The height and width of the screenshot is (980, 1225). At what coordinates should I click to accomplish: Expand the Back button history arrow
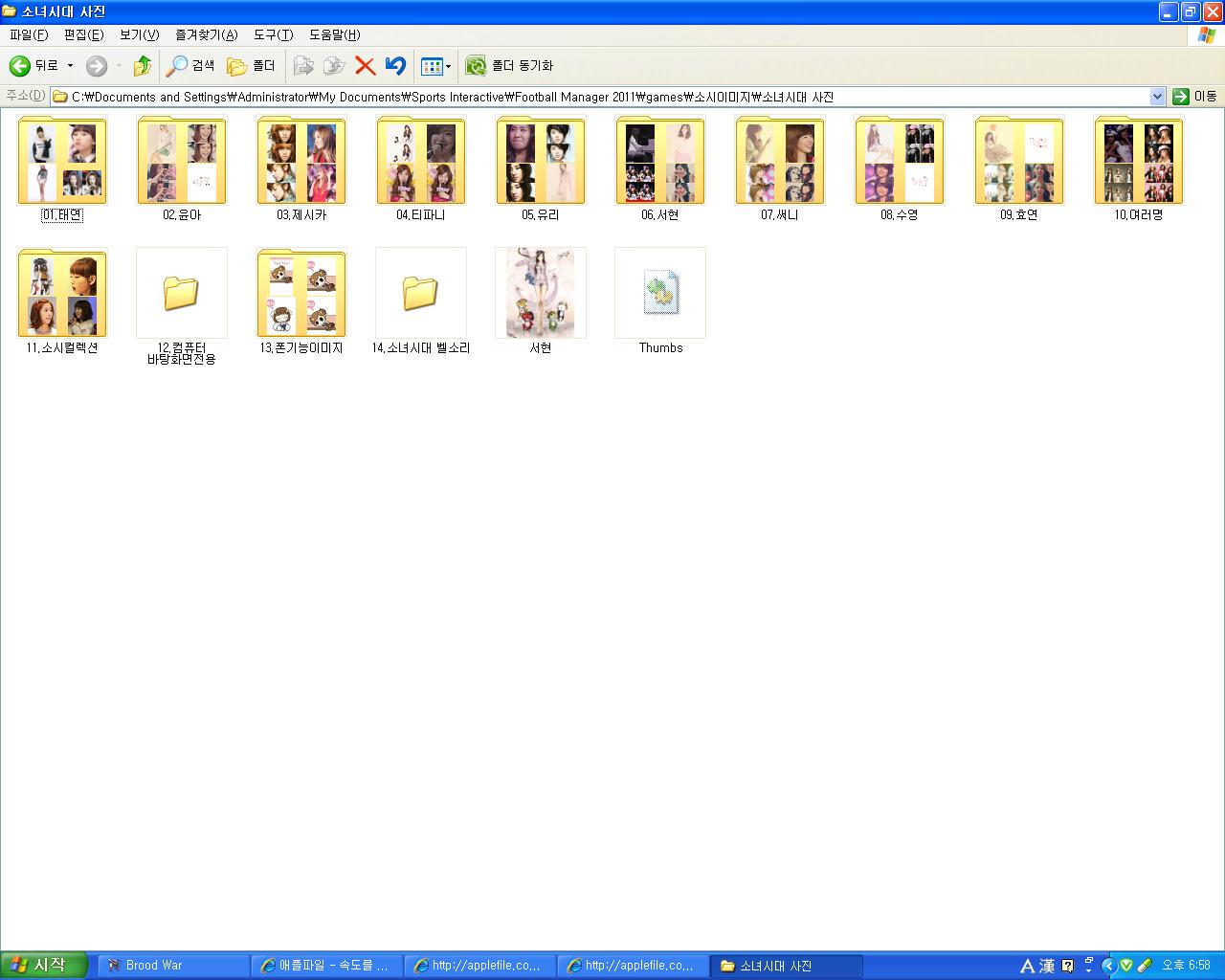70,66
